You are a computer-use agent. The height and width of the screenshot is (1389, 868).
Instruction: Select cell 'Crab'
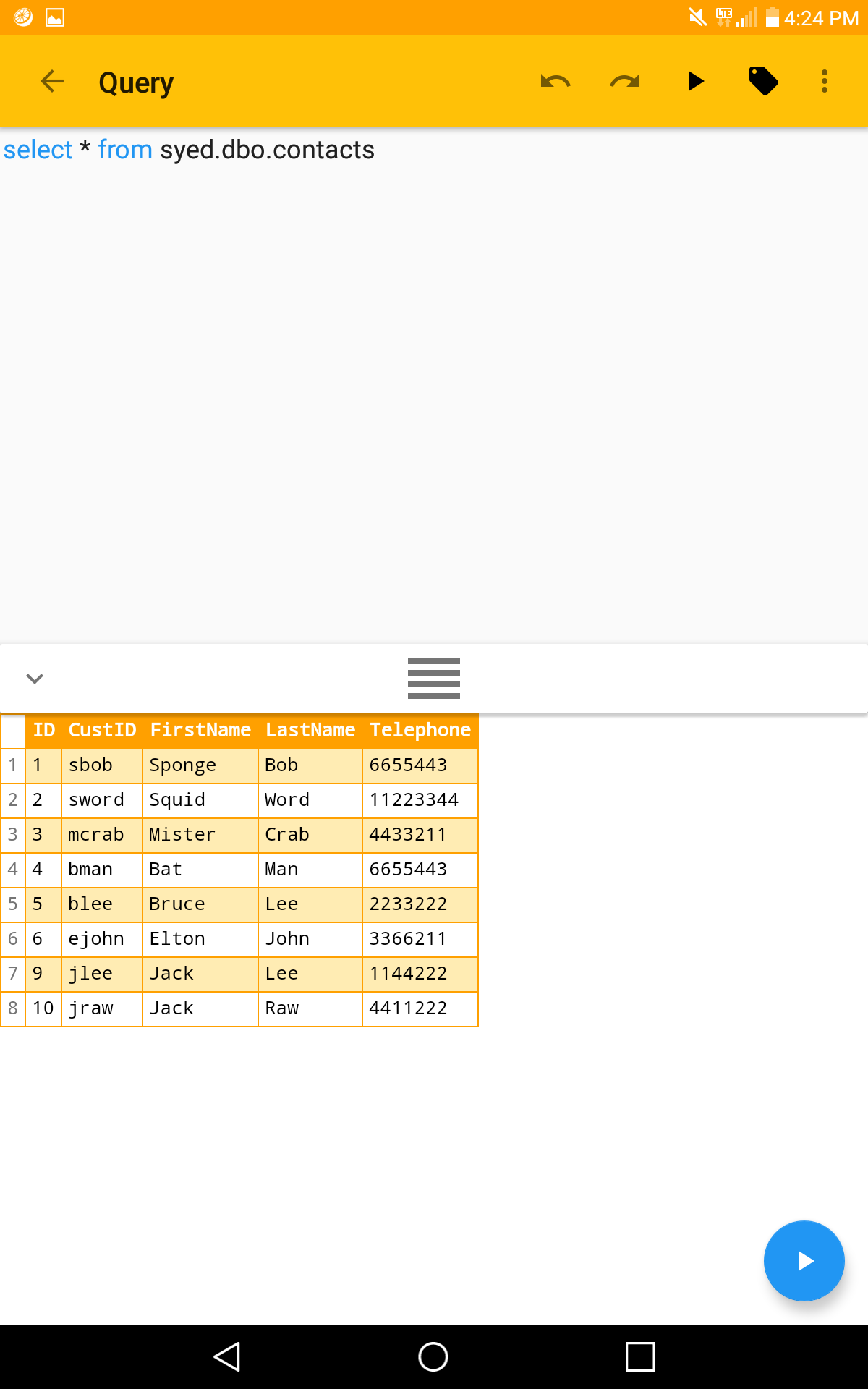310,835
